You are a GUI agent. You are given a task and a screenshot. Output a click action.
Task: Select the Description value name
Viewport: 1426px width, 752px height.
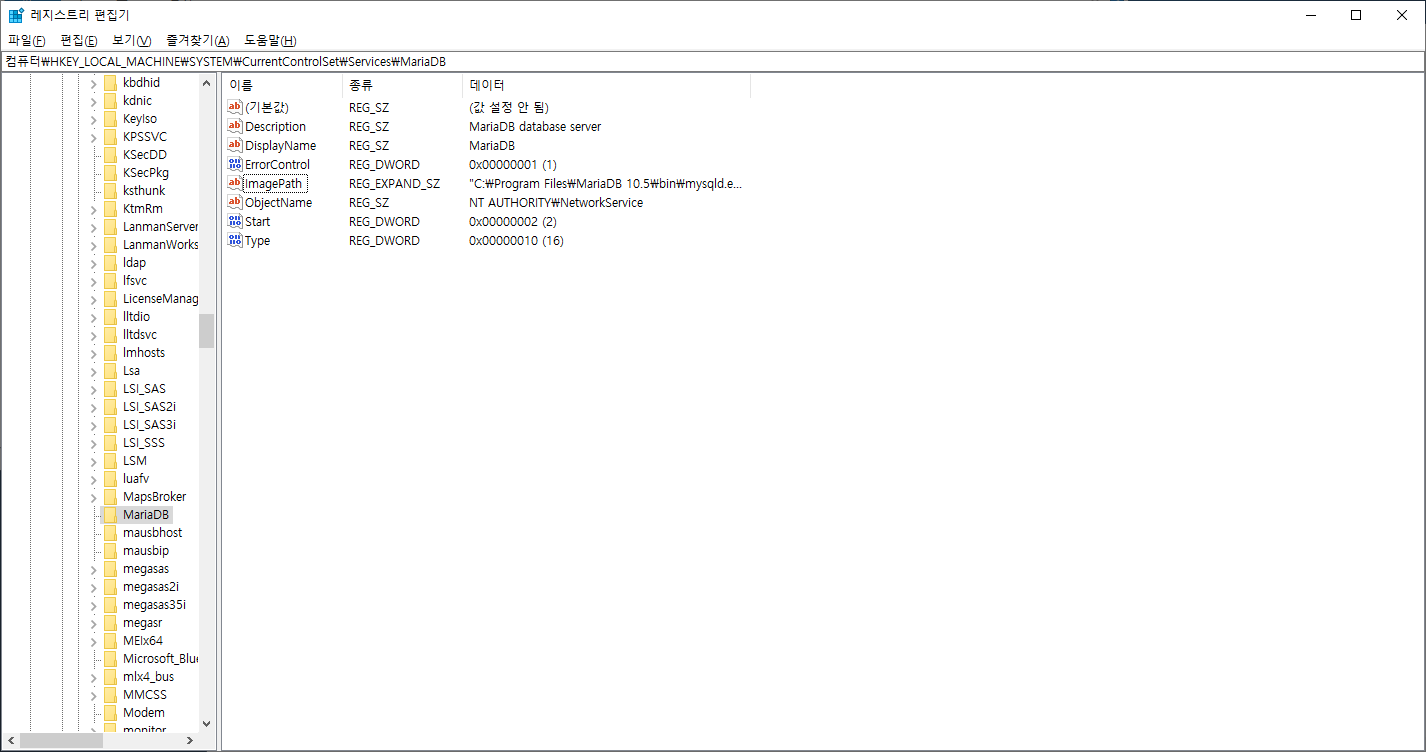point(275,126)
